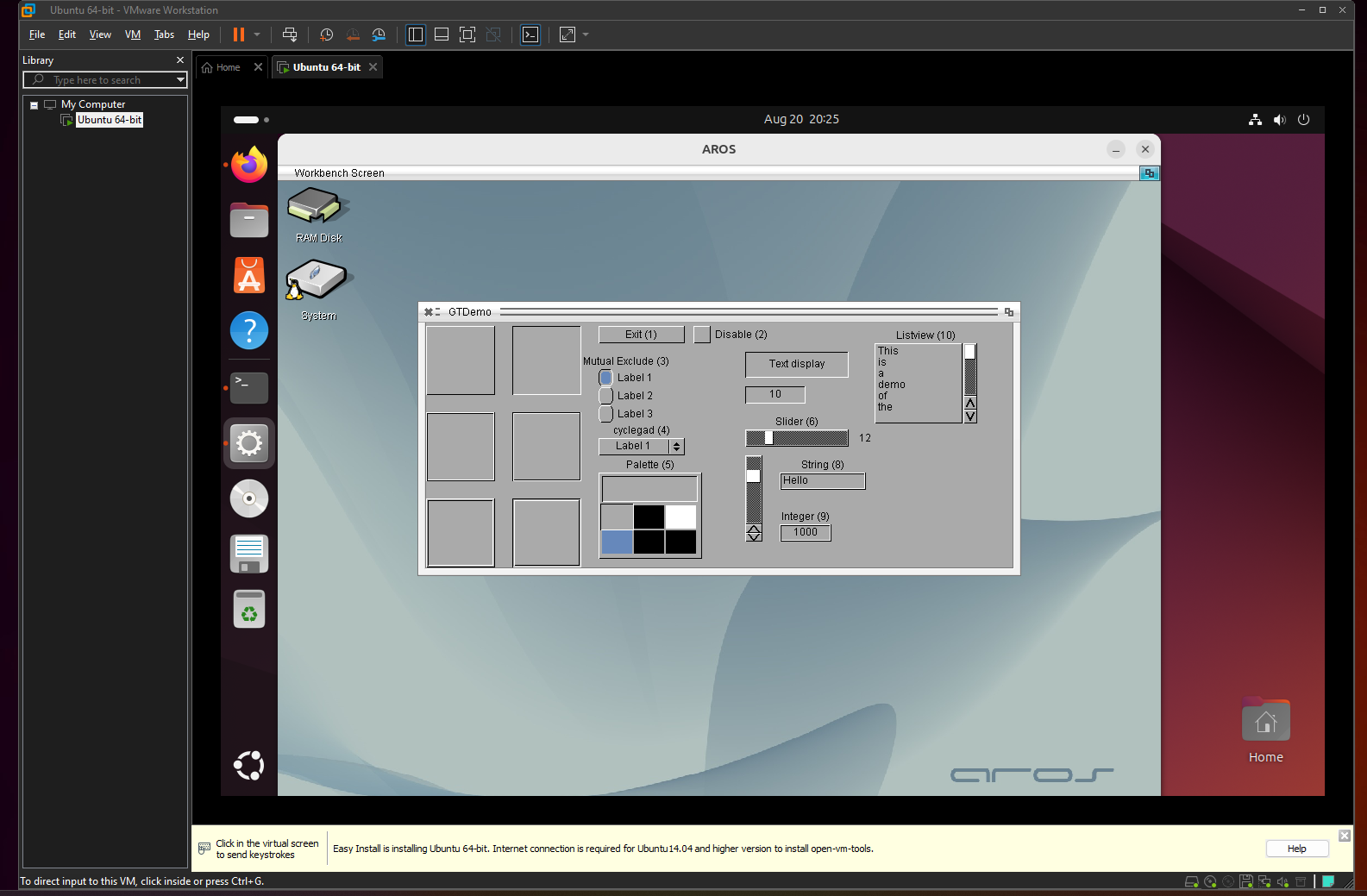Viewport: 1367px width, 896px height.
Task: Select the Label 2 radio button
Action: point(606,396)
